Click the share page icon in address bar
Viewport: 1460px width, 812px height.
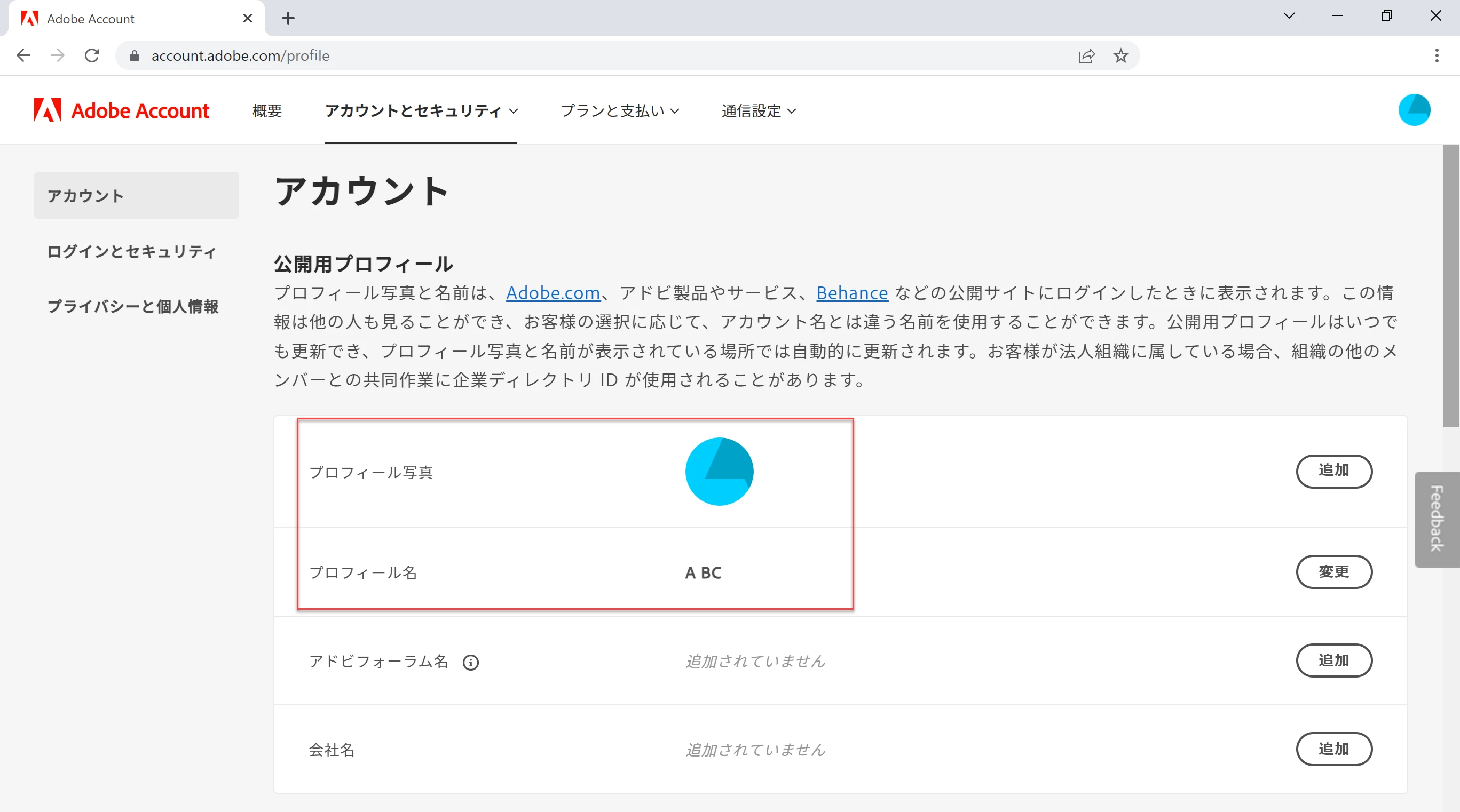click(1086, 55)
